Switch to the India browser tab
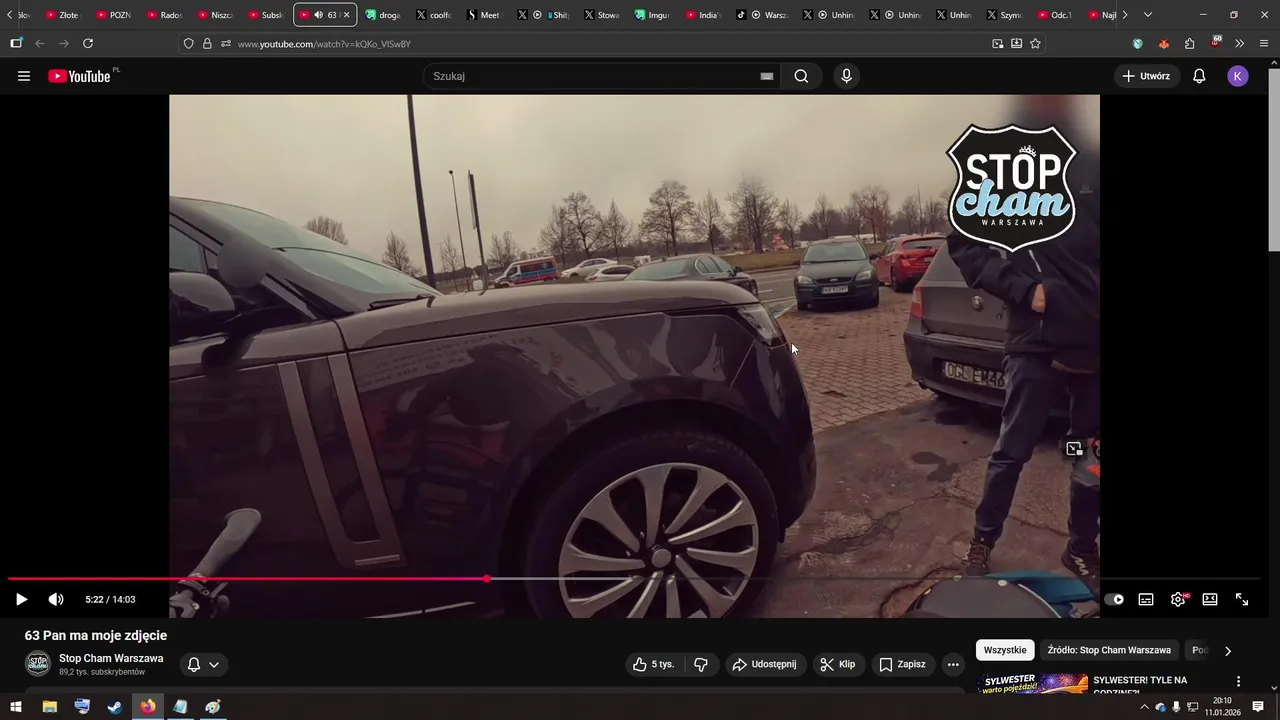The width and height of the screenshot is (1280, 720). pos(704,15)
